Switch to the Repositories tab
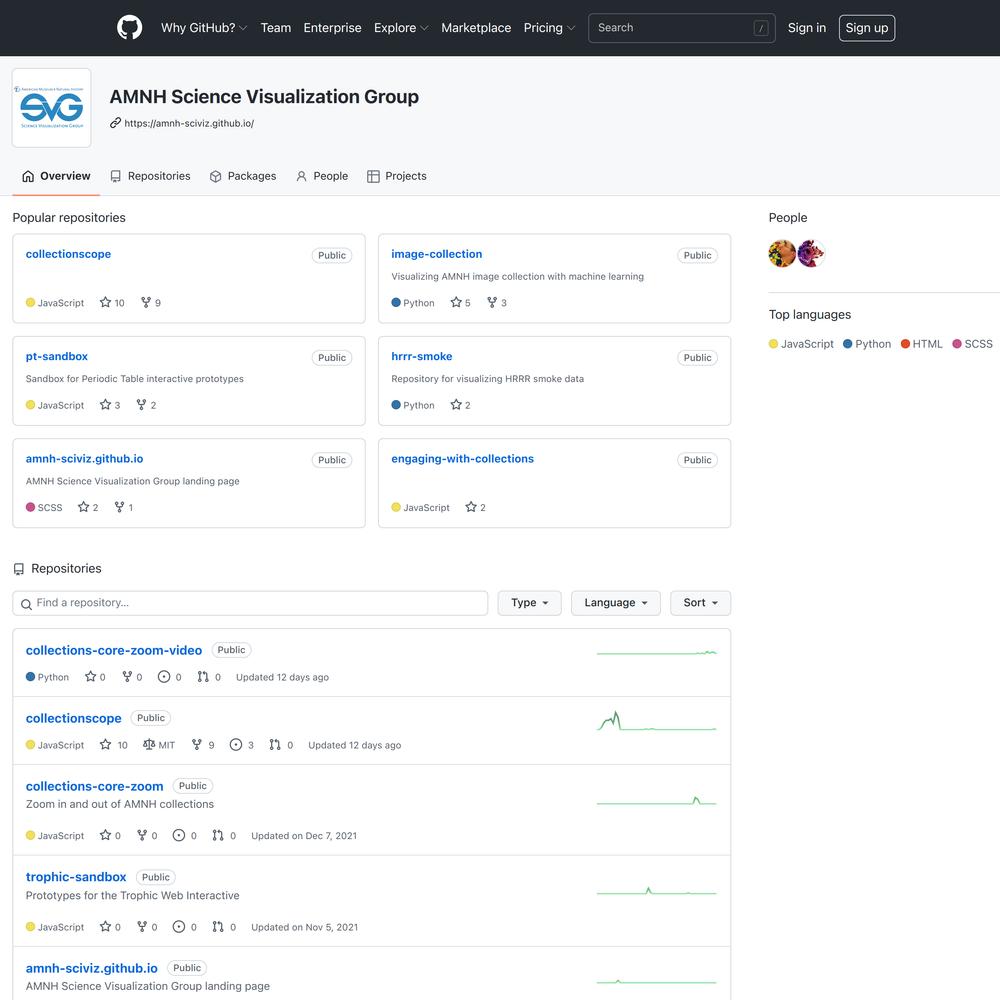 point(151,176)
